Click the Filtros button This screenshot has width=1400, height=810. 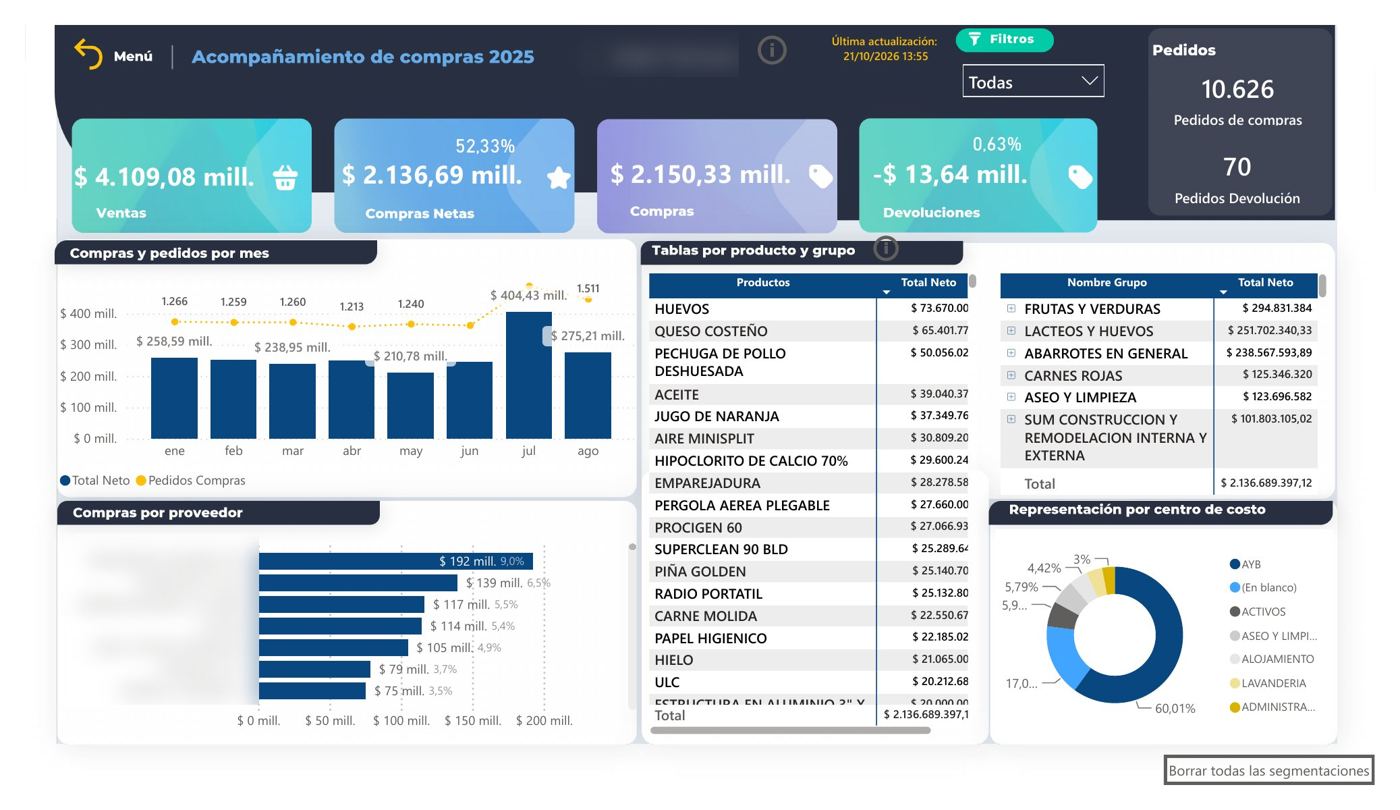1004,39
